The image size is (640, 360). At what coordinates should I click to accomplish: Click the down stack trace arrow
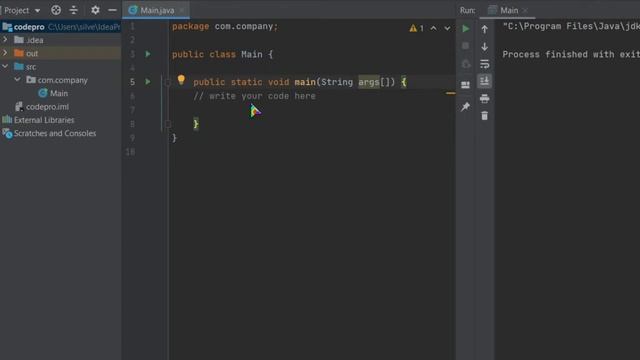point(484,47)
